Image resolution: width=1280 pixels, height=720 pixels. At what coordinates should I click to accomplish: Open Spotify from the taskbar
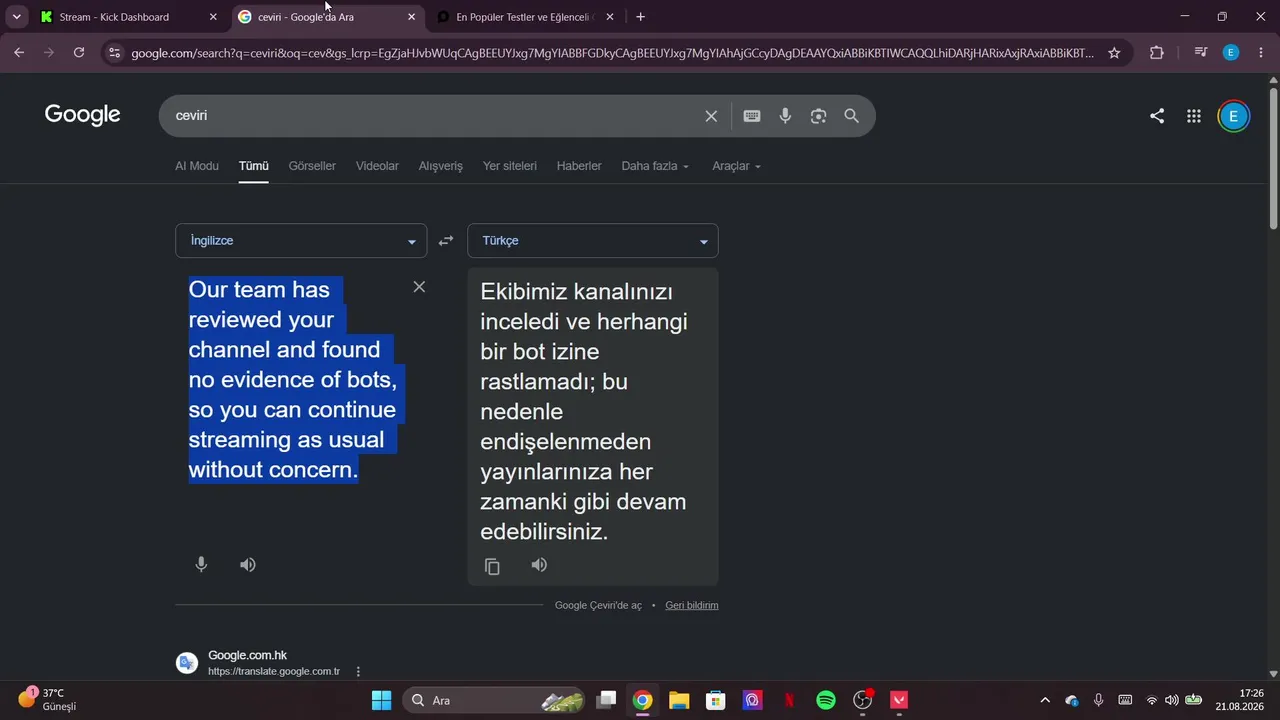[x=826, y=700]
